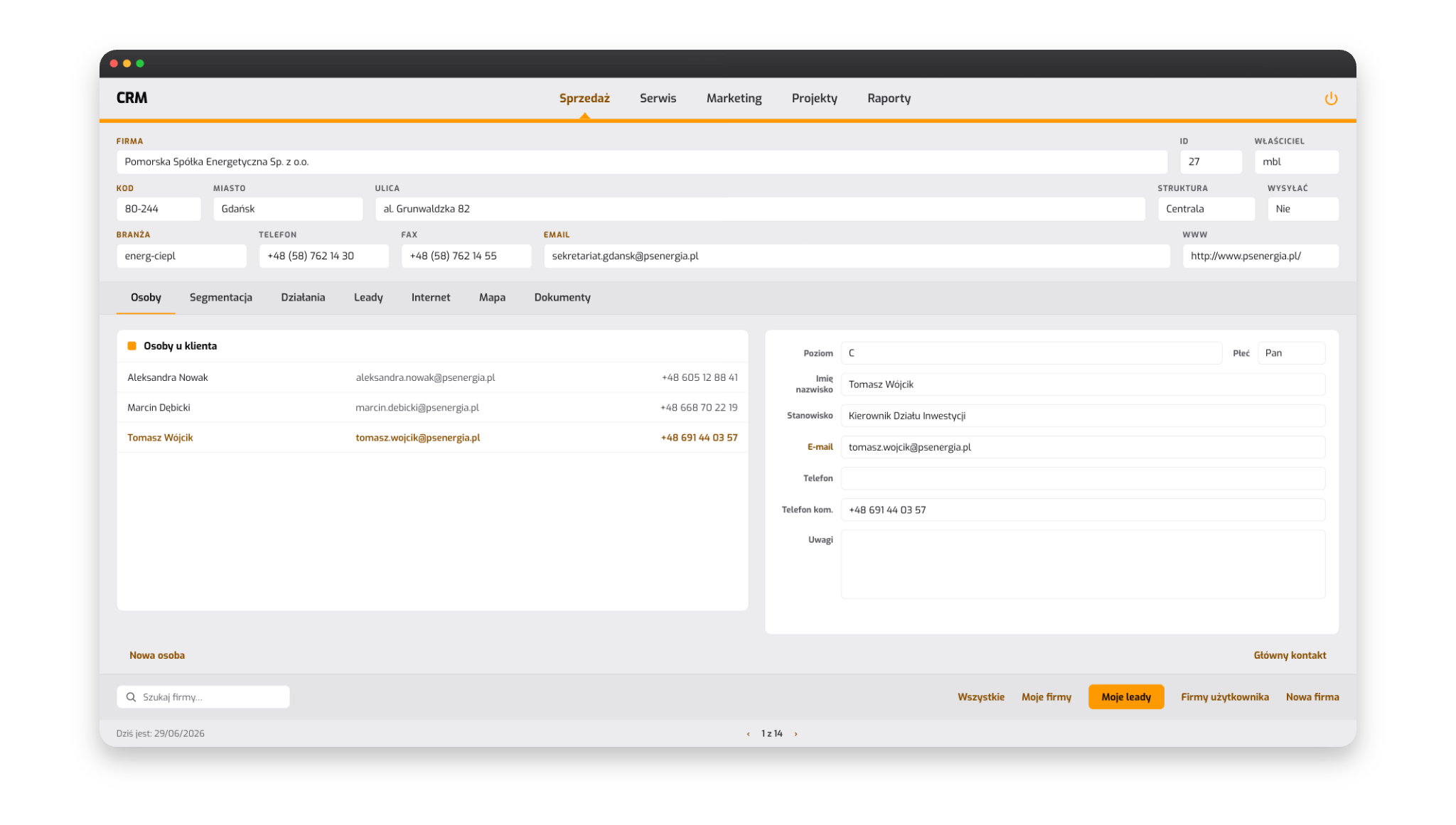Click the company Telefon field
The width and height of the screenshot is (1456, 825).
(x=323, y=256)
